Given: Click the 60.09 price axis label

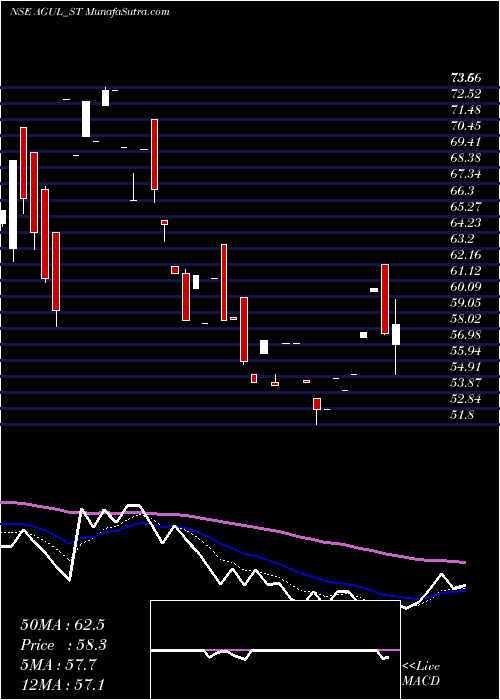Looking at the screenshot, I should 466,287.
